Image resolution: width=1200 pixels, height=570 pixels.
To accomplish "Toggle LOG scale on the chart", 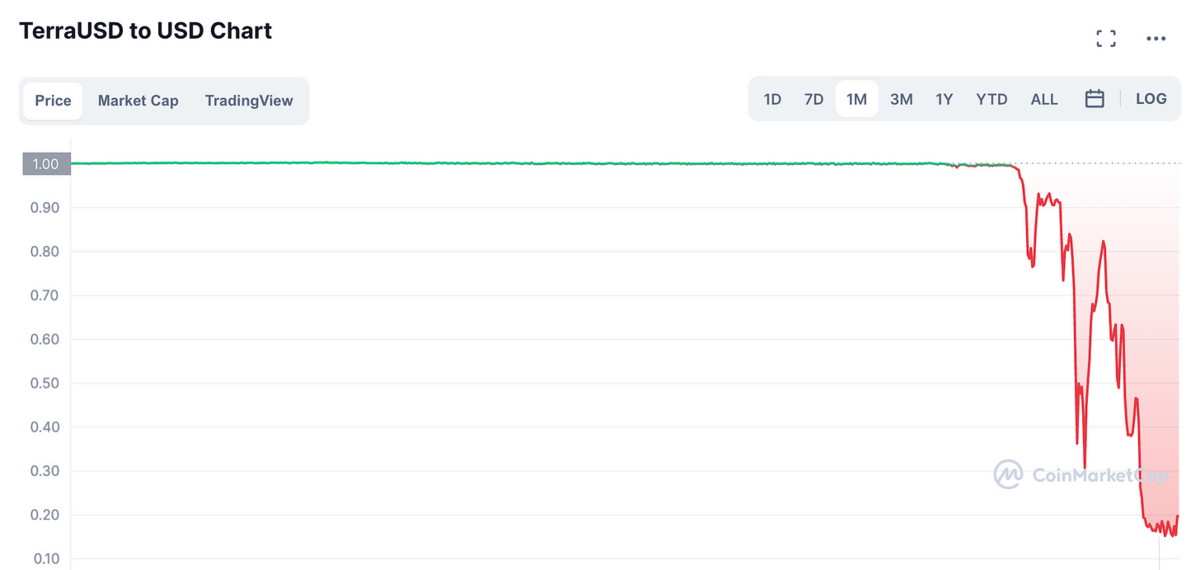I will point(1151,99).
